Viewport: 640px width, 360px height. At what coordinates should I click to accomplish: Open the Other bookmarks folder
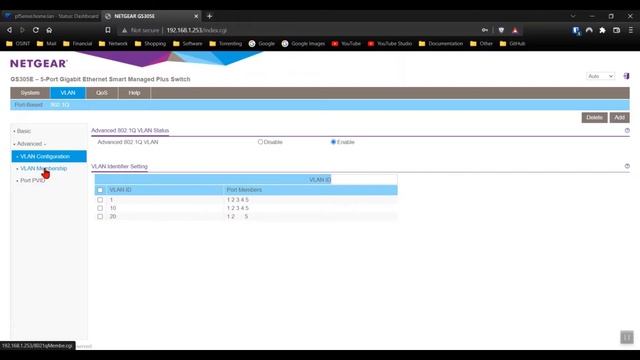pyautogui.click(x=481, y=44)
